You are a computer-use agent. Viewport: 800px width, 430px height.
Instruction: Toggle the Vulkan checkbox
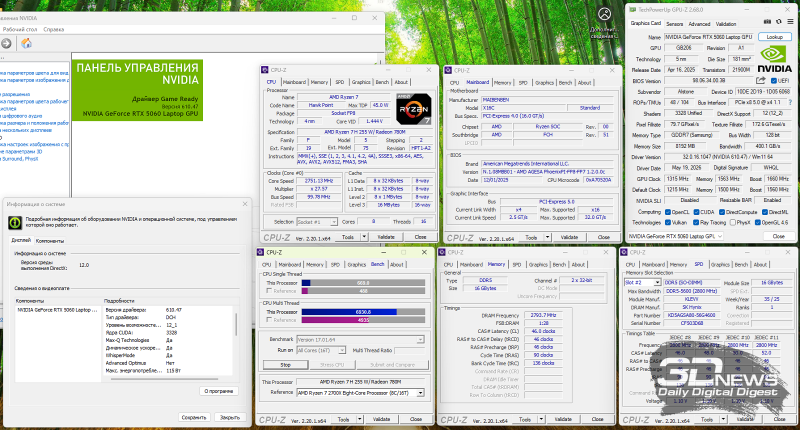[667, 222]
